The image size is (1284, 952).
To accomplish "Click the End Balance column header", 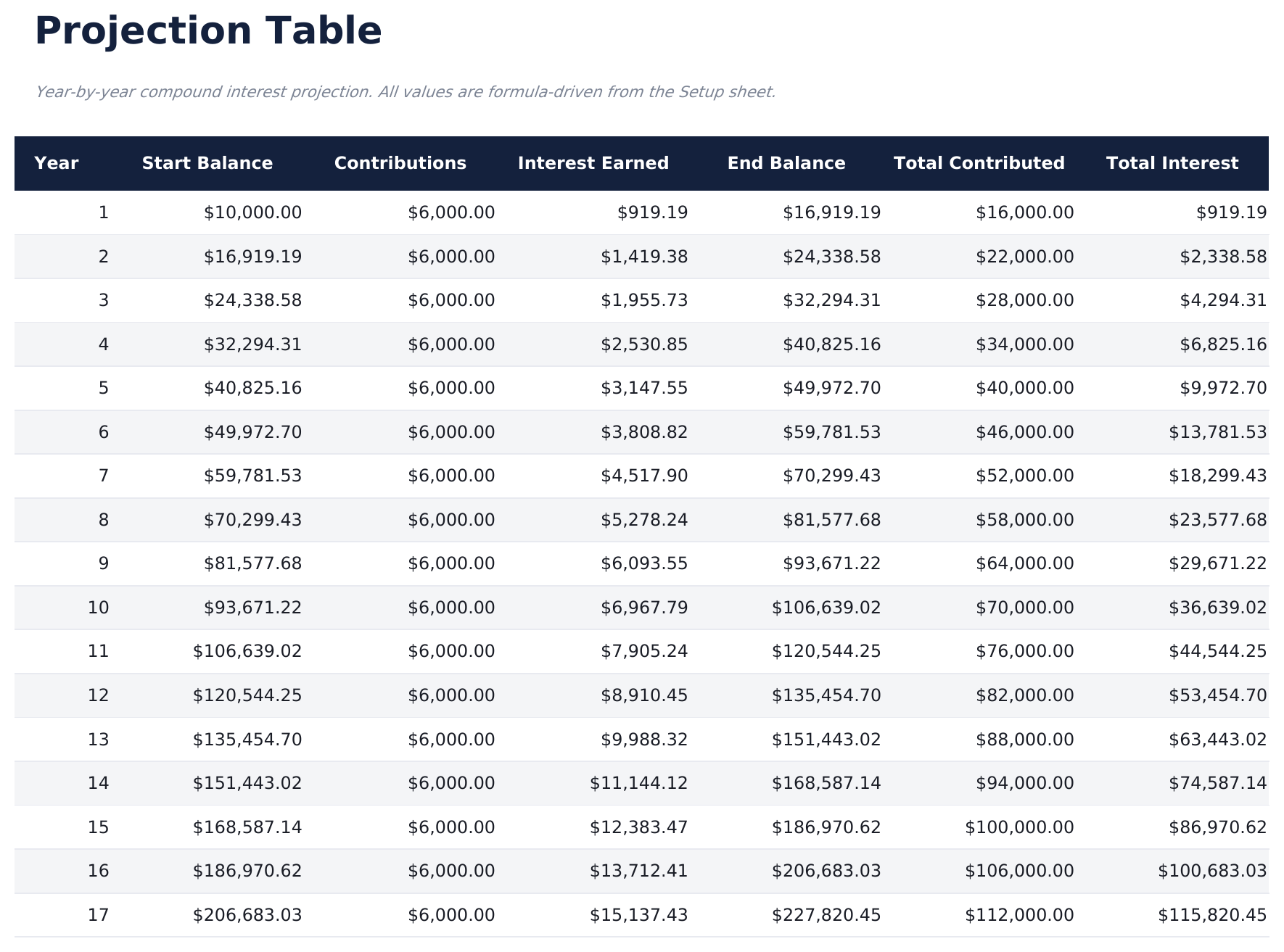I will coord(786,163).
